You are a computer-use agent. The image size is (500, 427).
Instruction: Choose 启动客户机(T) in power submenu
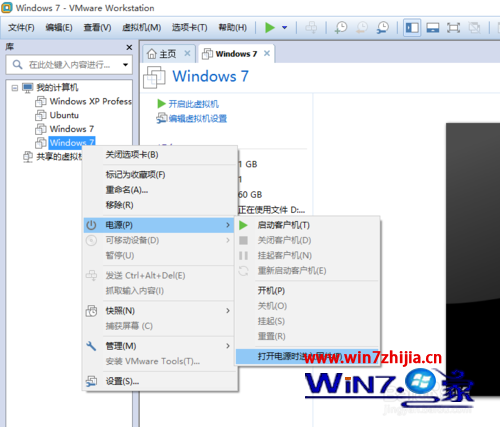[x=308, y=225]
